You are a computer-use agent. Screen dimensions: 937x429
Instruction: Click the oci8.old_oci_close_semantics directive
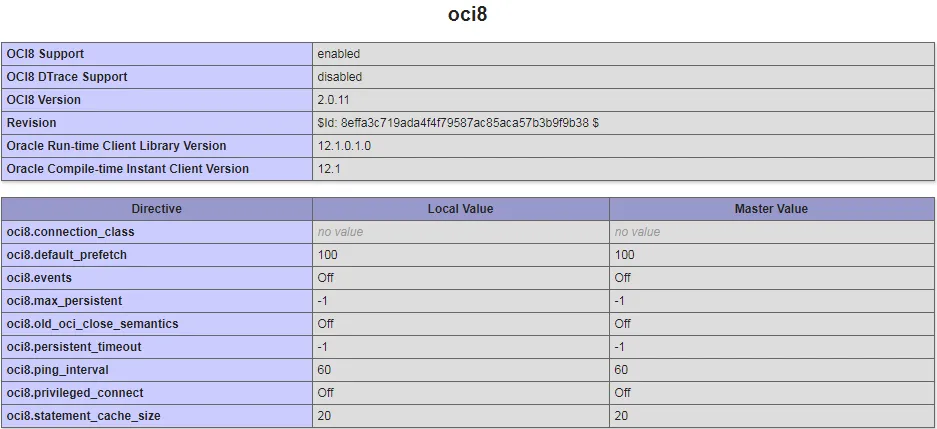pyautogui.click(x=92, y=324)
